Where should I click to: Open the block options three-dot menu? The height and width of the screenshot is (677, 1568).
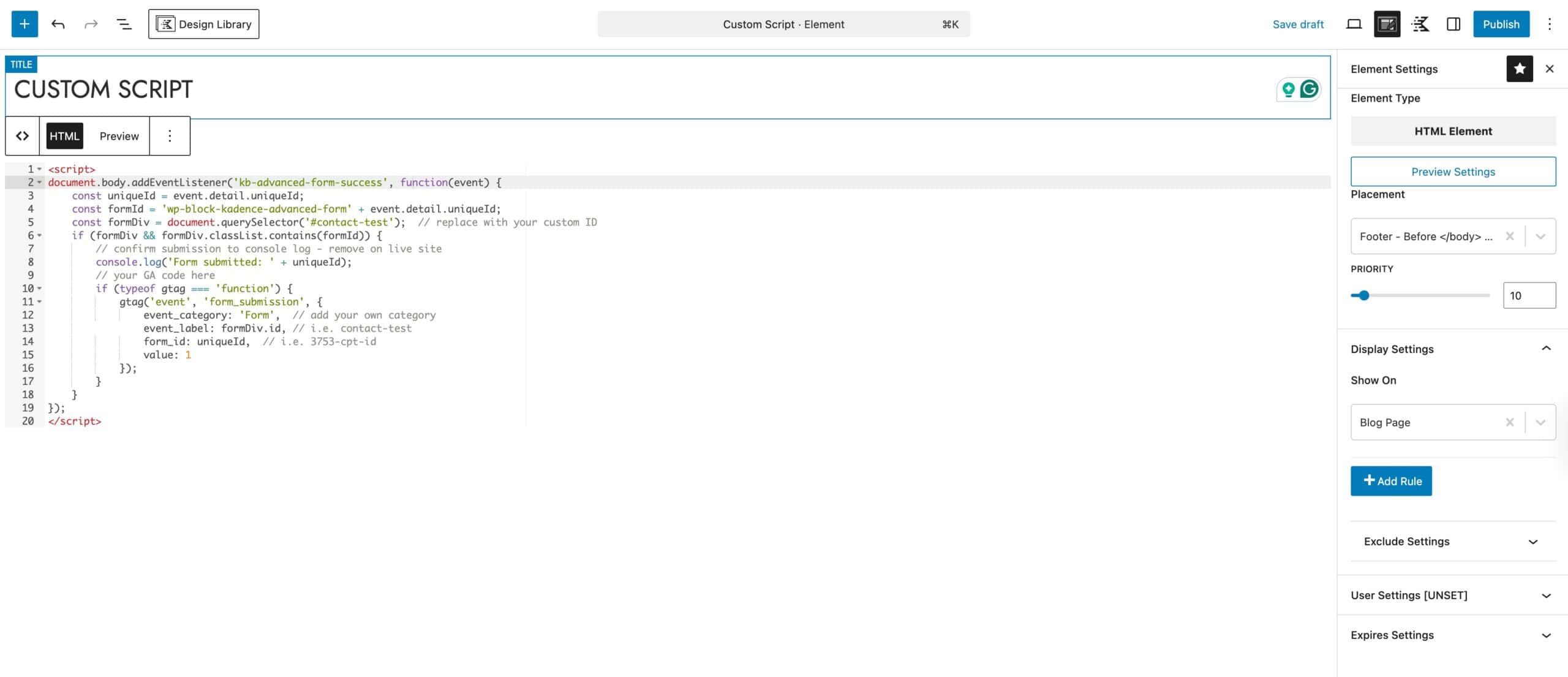(x=170, y=135)
